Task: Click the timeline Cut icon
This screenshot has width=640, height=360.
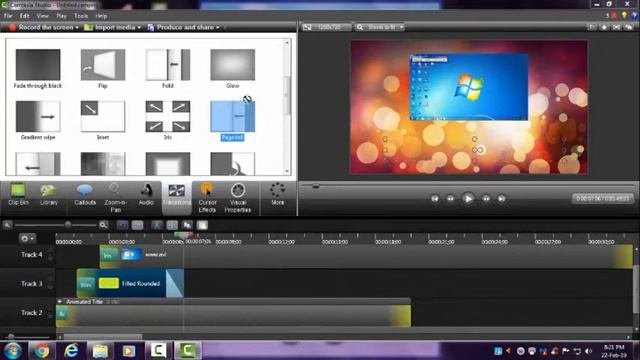Action: [x=157, y=225]
